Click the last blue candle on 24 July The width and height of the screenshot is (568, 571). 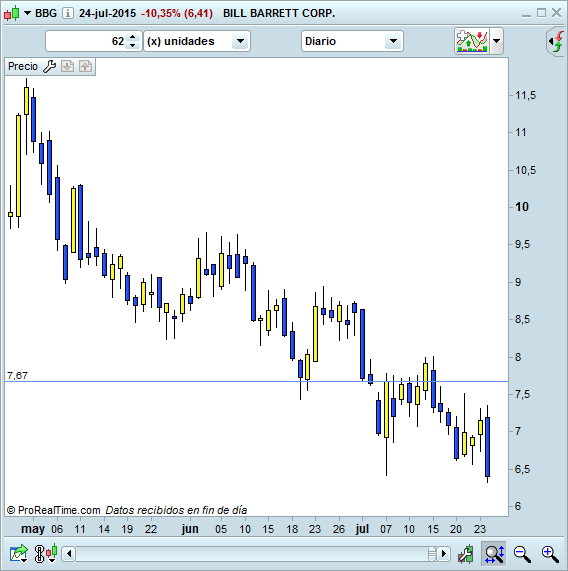[x=488, y=447]
